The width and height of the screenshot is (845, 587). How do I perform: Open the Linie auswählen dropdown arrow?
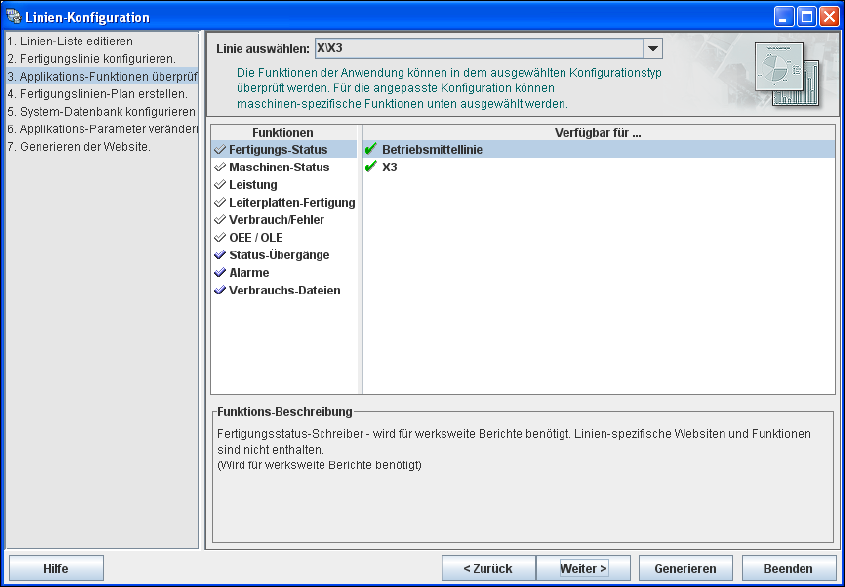(653, 49)
